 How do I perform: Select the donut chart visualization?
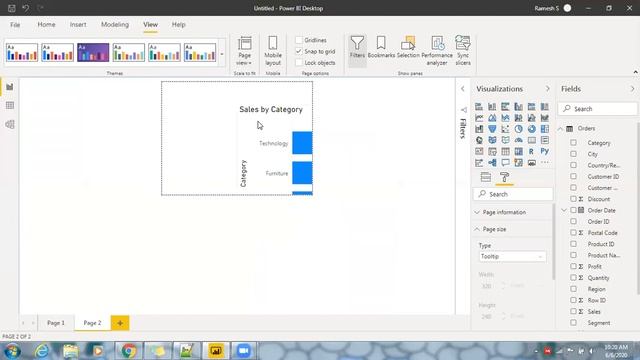531,129
